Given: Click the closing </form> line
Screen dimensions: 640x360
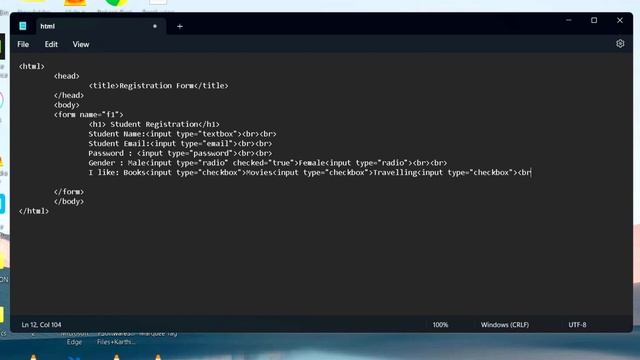Looking at the screenshot, I should point(69,192).
